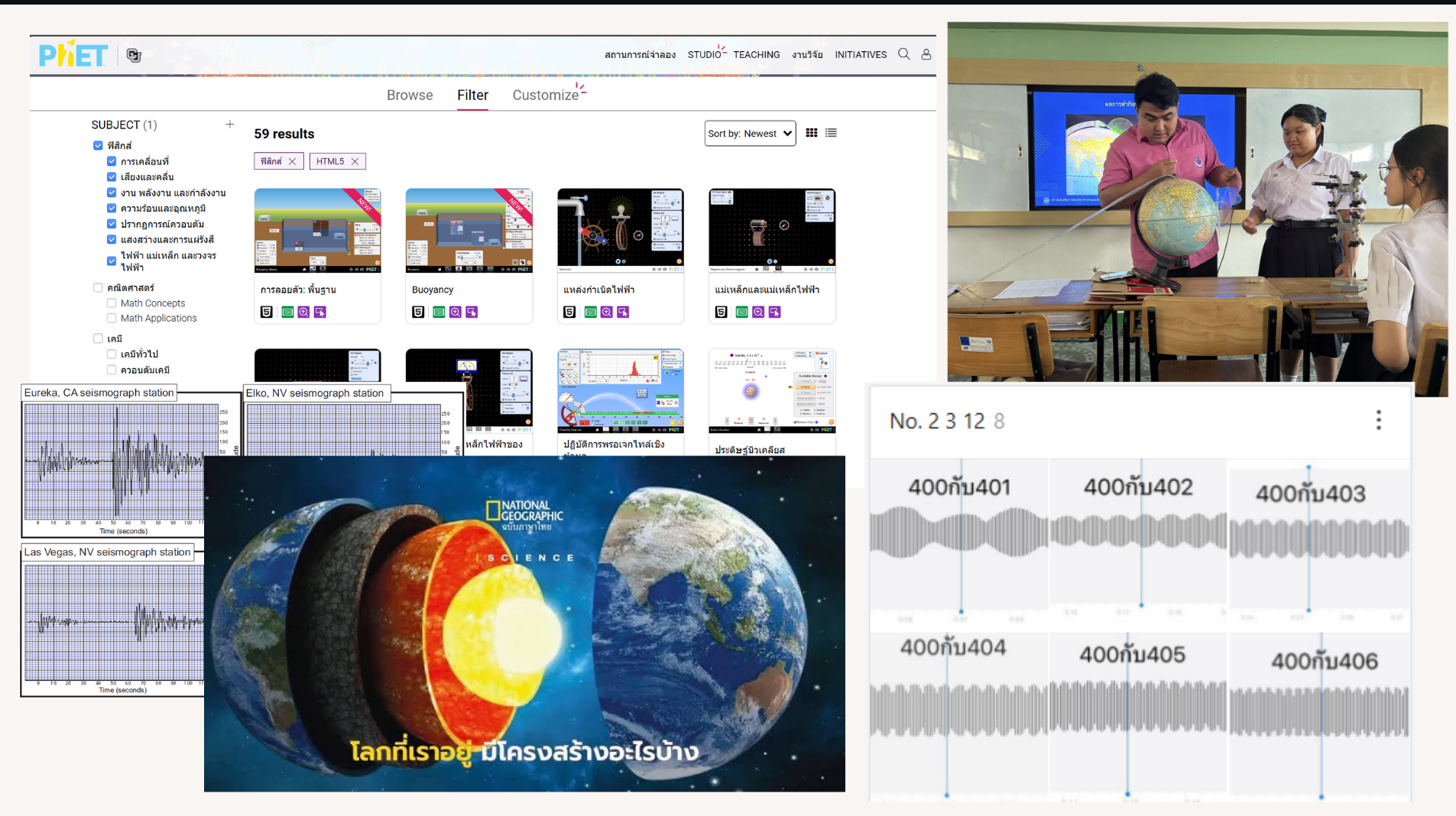
Task: Check the เคมีทั่วไป checkbox
Action: pyautogui.click(x=112, y=354)
